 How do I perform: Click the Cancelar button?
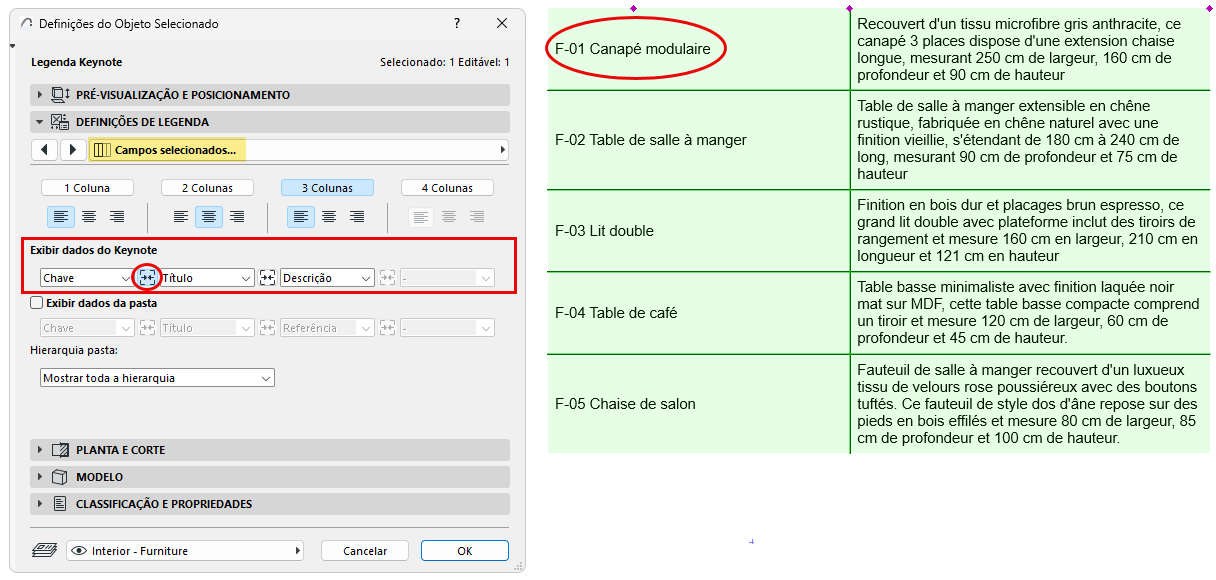point(365,551)
